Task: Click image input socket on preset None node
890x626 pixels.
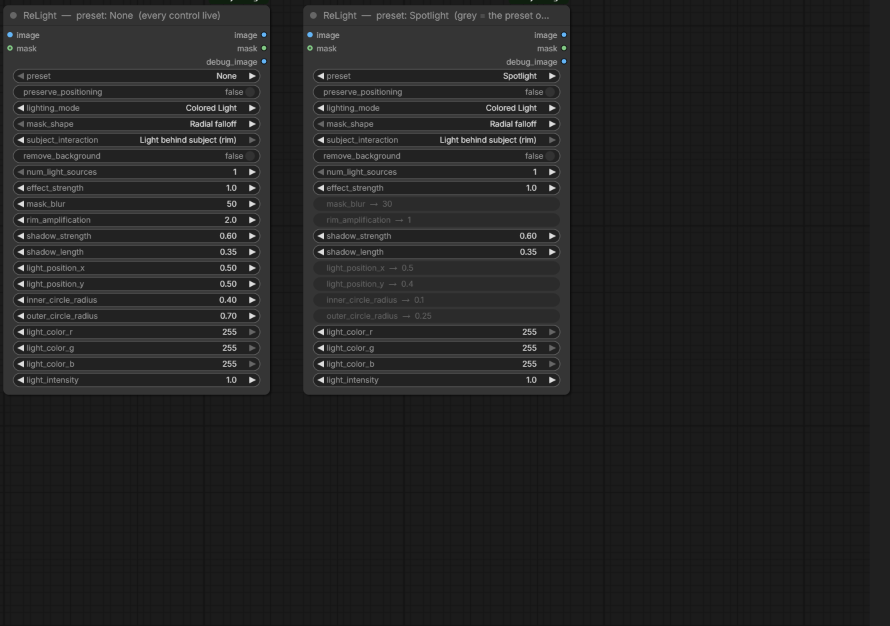Action: [10, 35]
